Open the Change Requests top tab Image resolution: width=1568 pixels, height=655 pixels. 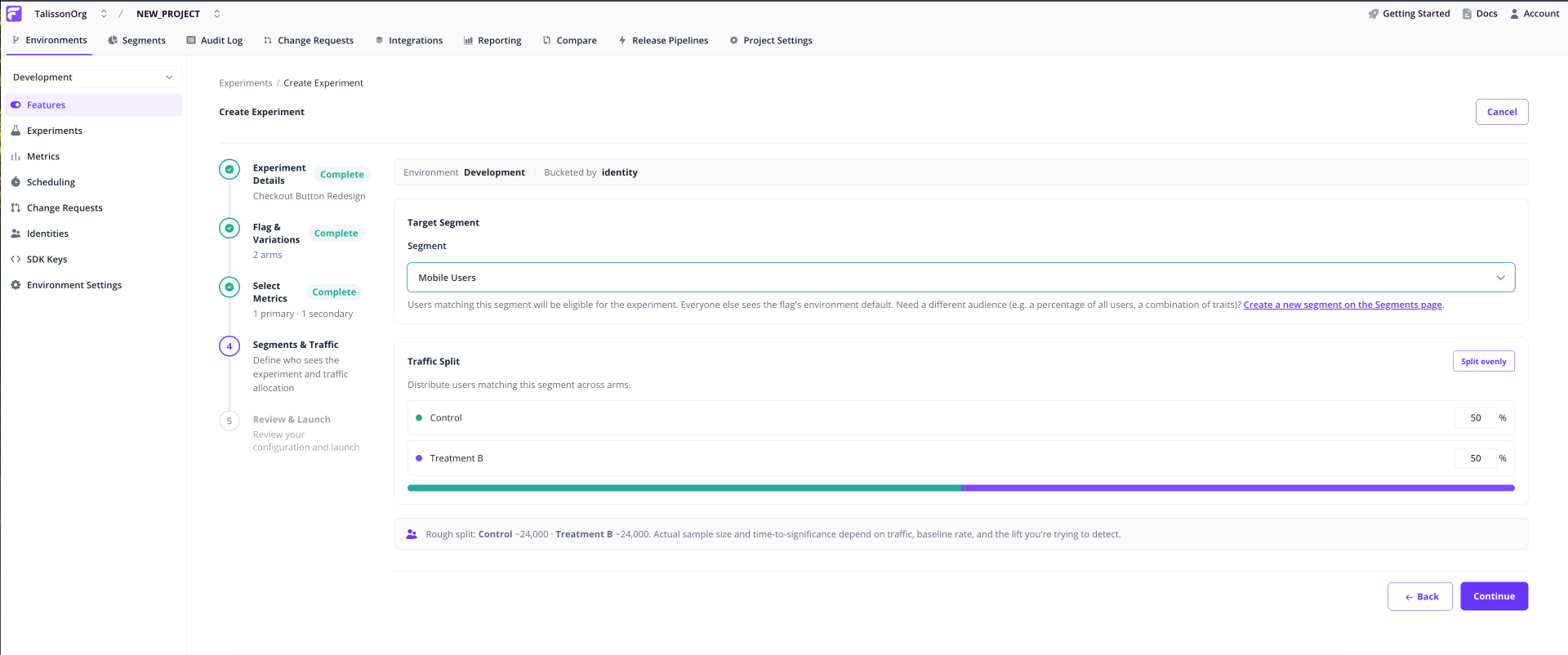[x=309, y=40]
